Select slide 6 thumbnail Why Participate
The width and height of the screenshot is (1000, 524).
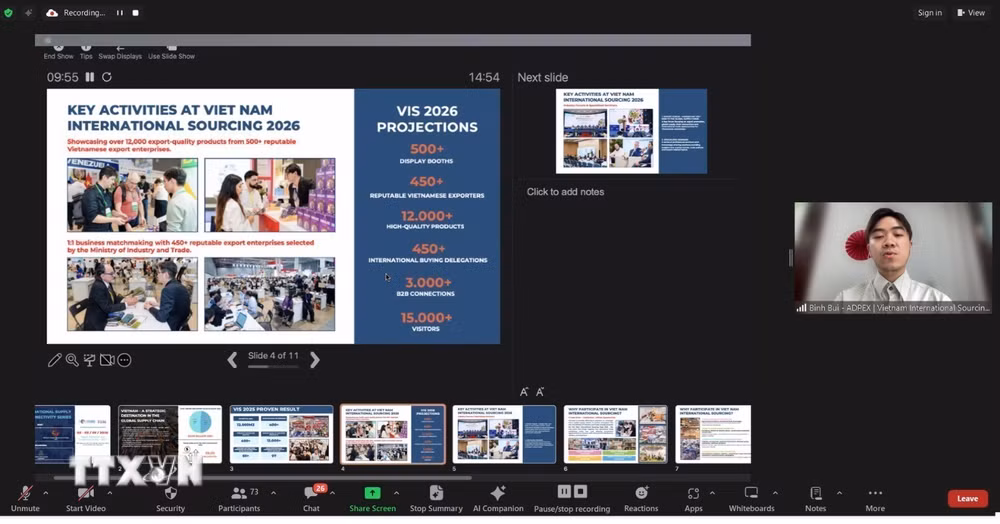615,434
